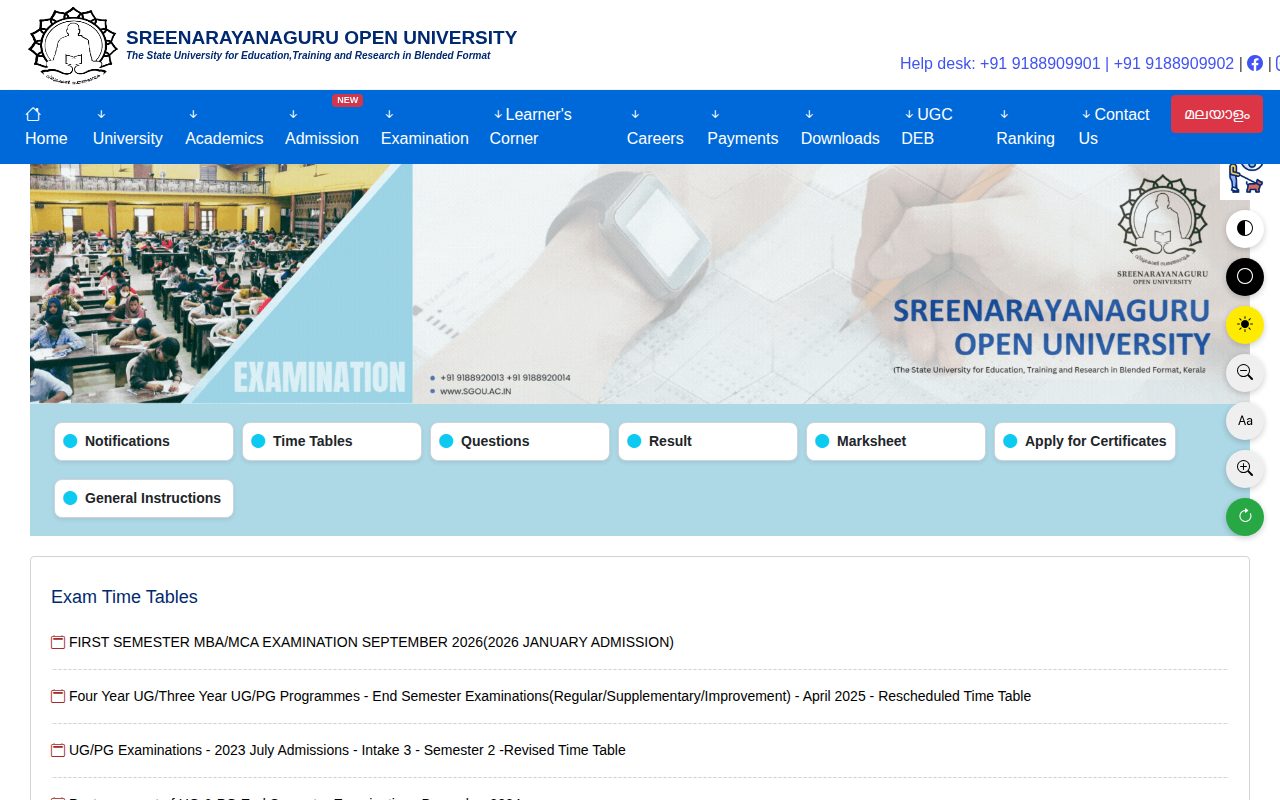This screenshot has width=1280, height=800.
Task: Open the UGC DEB menu
Action: point(927,127)
